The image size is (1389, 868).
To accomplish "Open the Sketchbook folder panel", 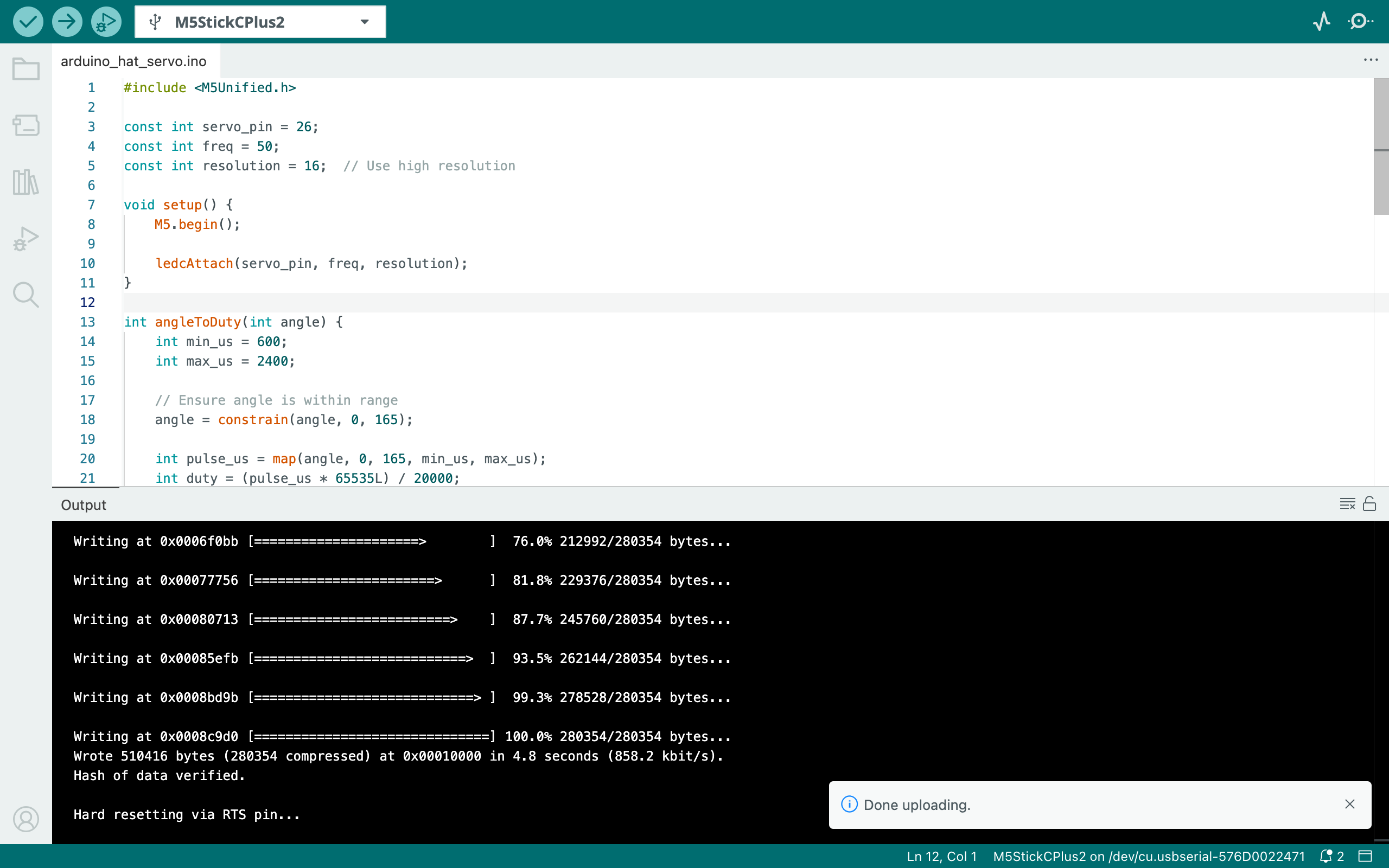I will point(26,69).
